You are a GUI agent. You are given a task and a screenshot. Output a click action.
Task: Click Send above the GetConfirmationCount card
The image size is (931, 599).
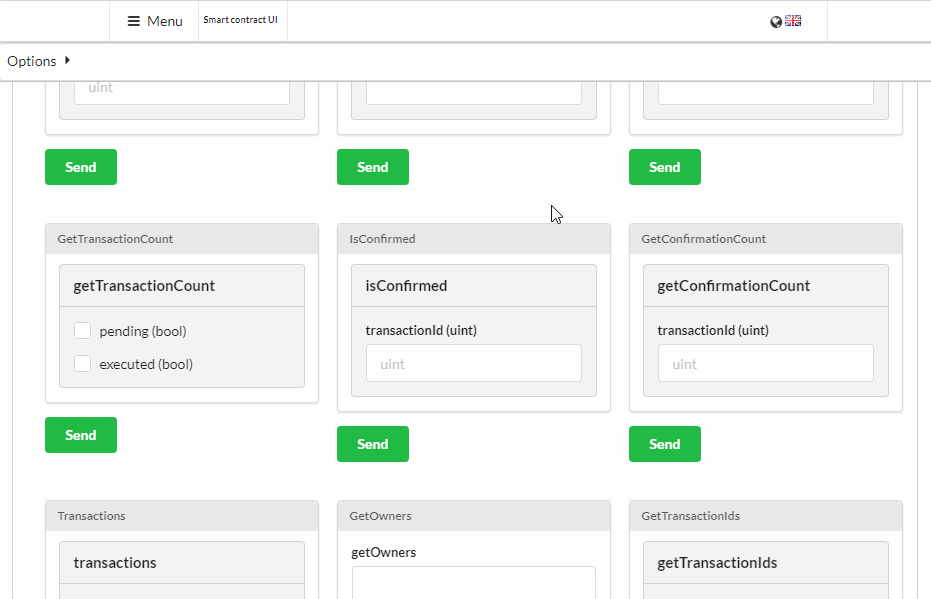click(x=665, y=167)
